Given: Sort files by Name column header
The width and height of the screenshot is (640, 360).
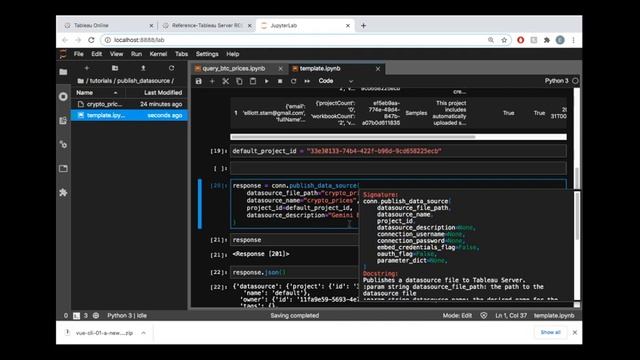Looking at the screenshot, I should point(98,93).
